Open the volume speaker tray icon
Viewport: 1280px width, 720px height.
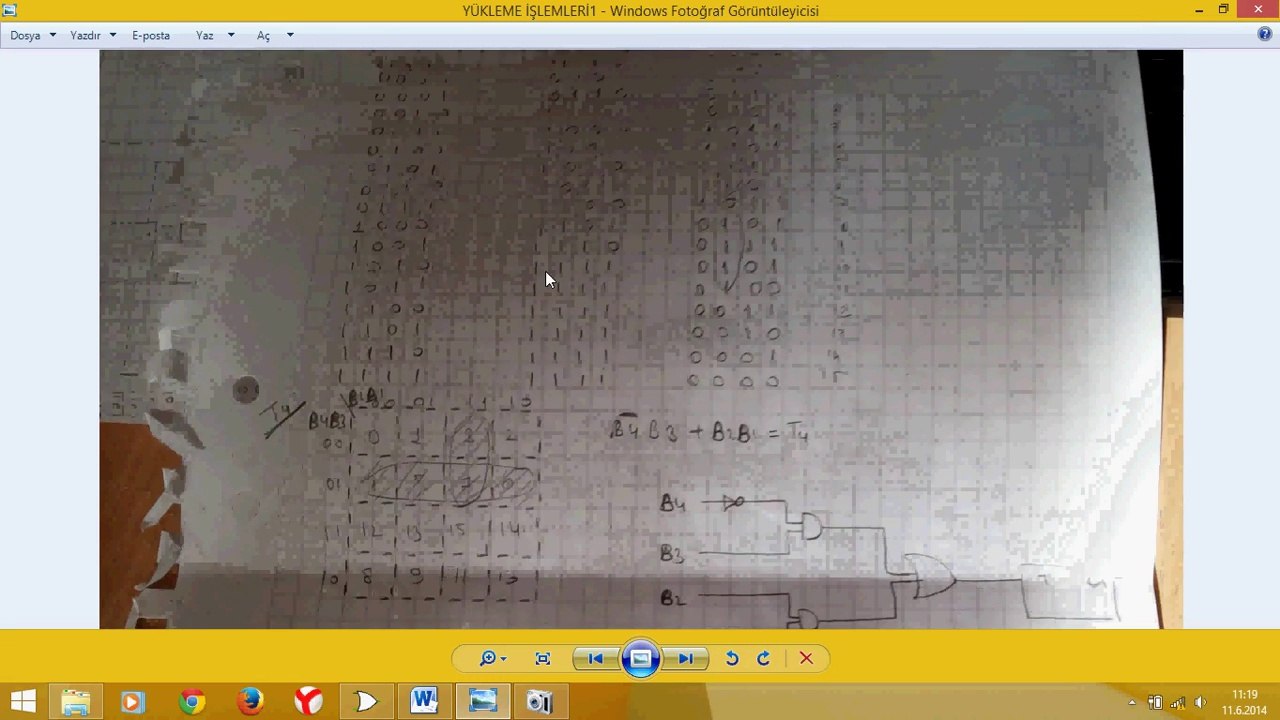[1200, 702]
